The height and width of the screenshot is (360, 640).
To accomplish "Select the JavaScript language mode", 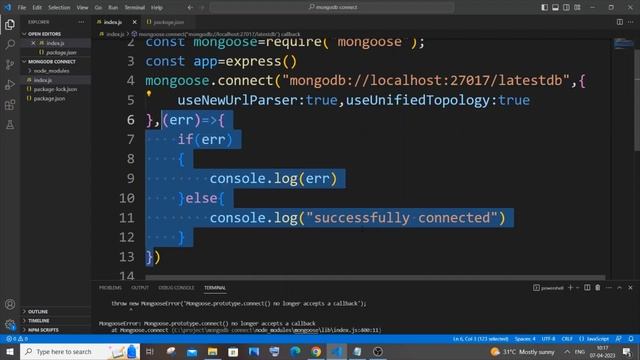I will click(x=594, y=339).
